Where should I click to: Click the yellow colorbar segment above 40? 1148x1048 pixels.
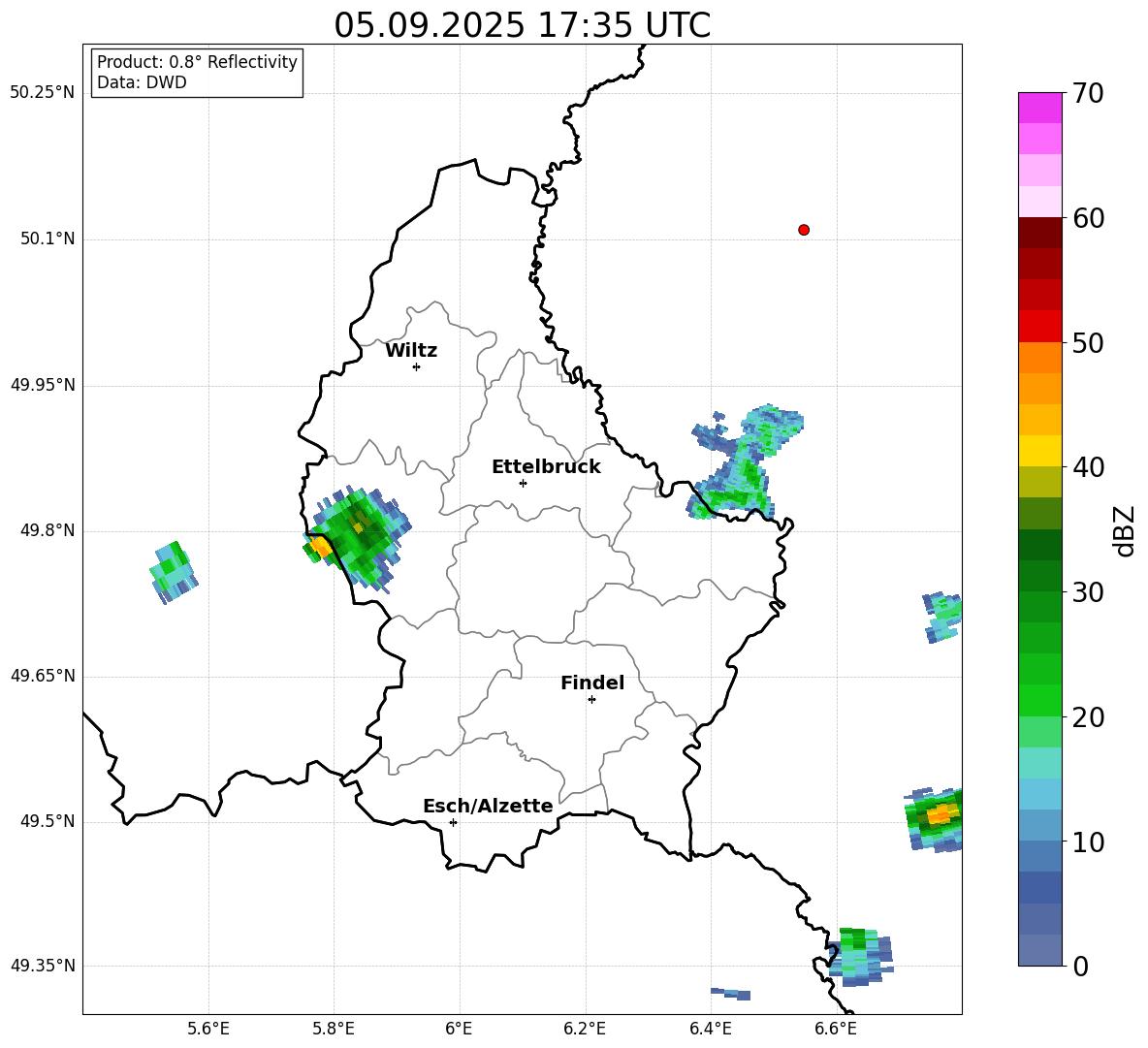1039,451
